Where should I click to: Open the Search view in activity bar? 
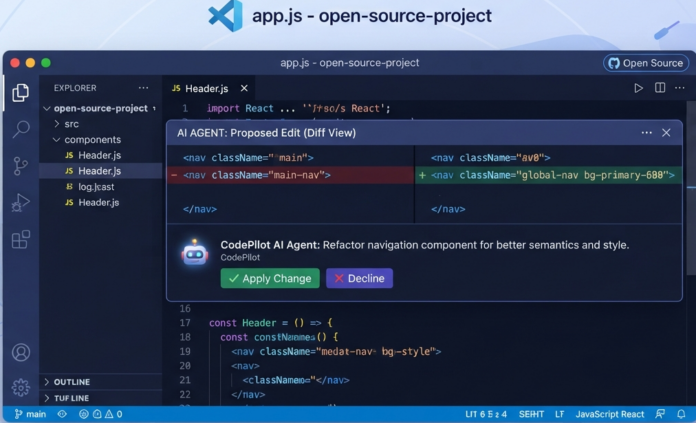tap(20, 129)
